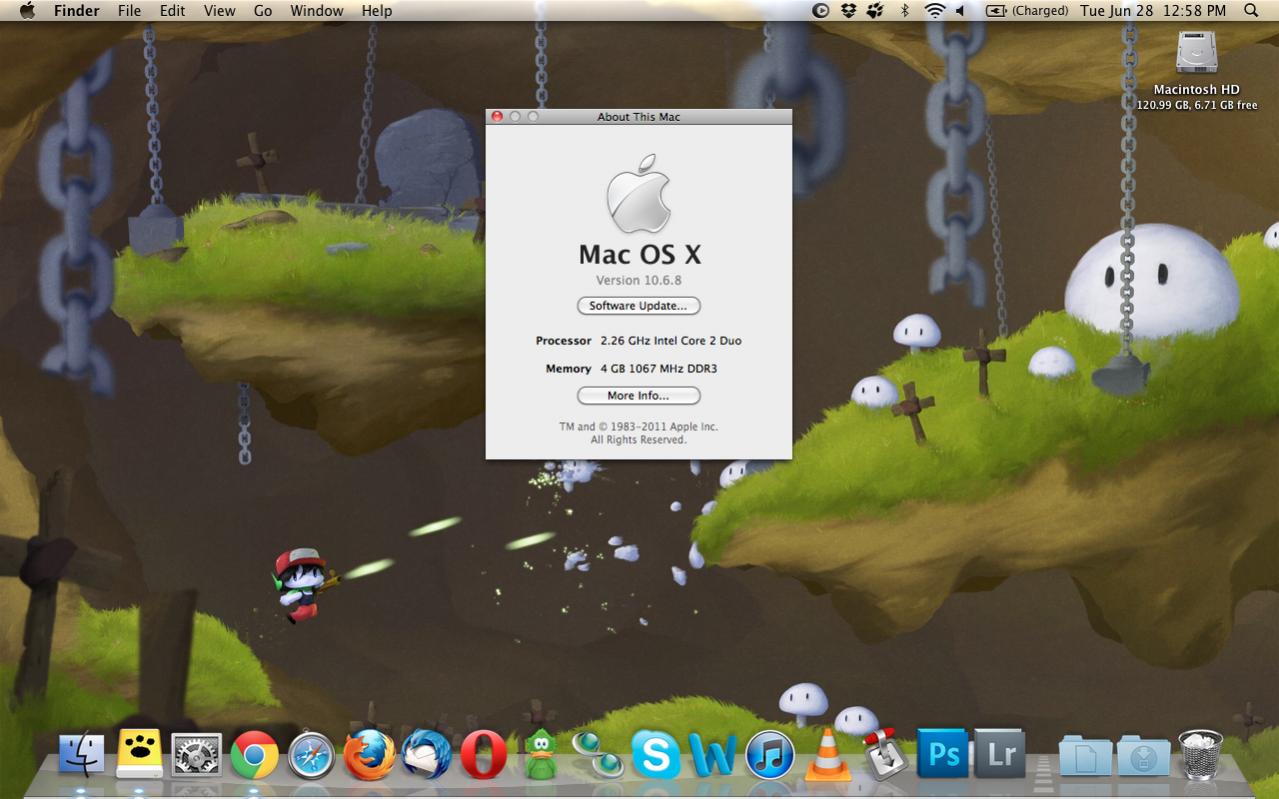The image size is (1279, 799).
Task: Click the Mac OS X heading
Action: [639, 253]
